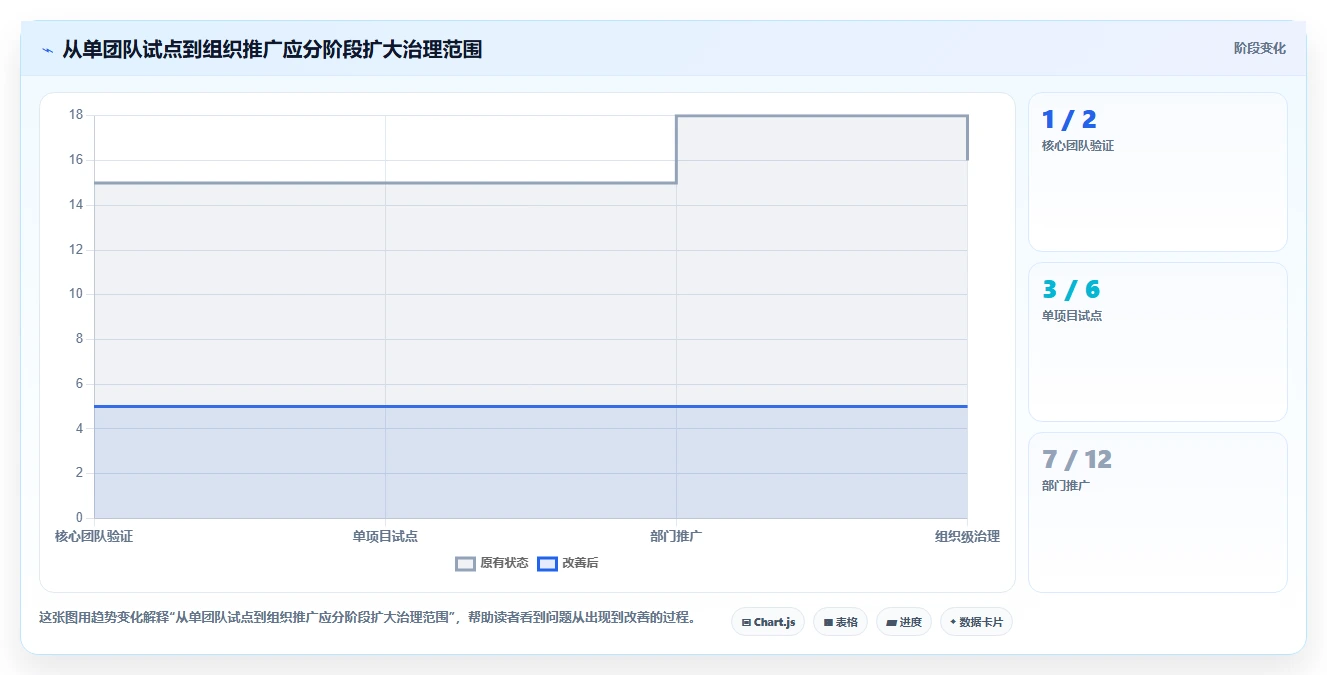Click the chart title 从单团队试点到组织推广应分阶段扩大治理范围
This screenshot has height=675, width=1327.
[272, 49]
